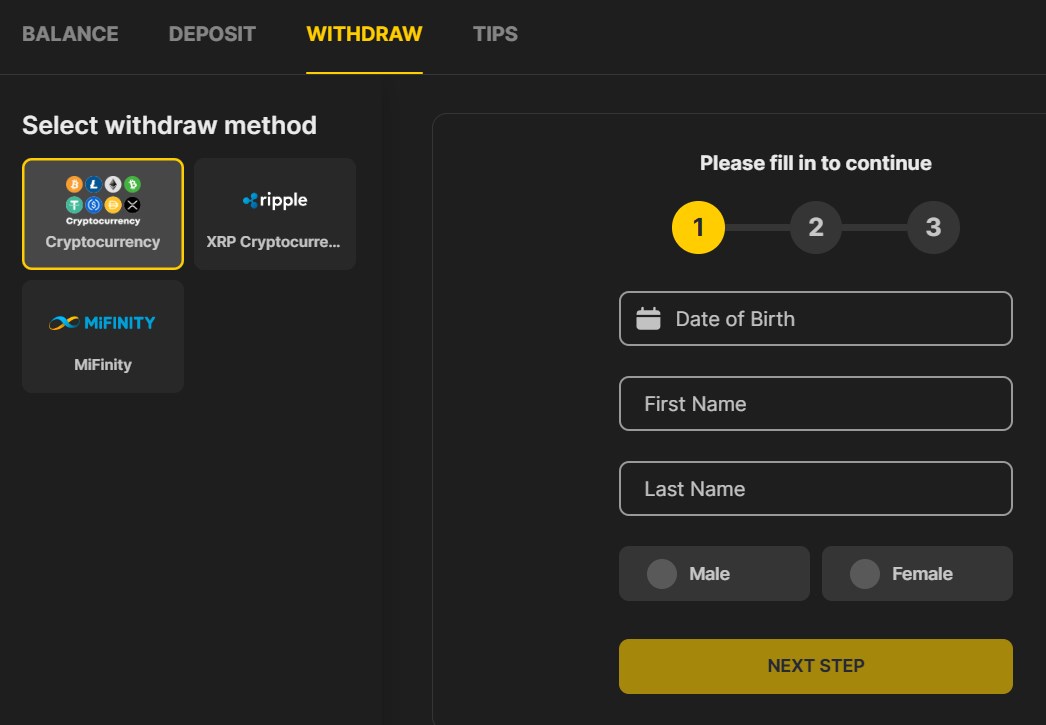Click the MiFinity logo
Screen dimensions: 1046x725
103,323
